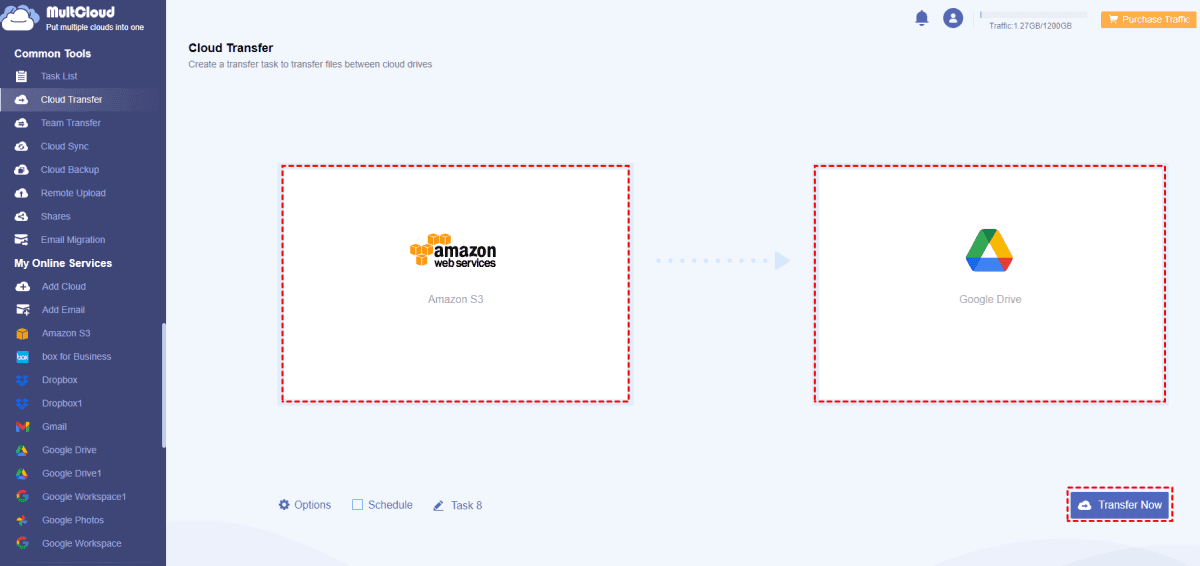Screen dimensions: 1200x566
Task: Click the Google Drive triangle logo
Action: pos(990,250)
